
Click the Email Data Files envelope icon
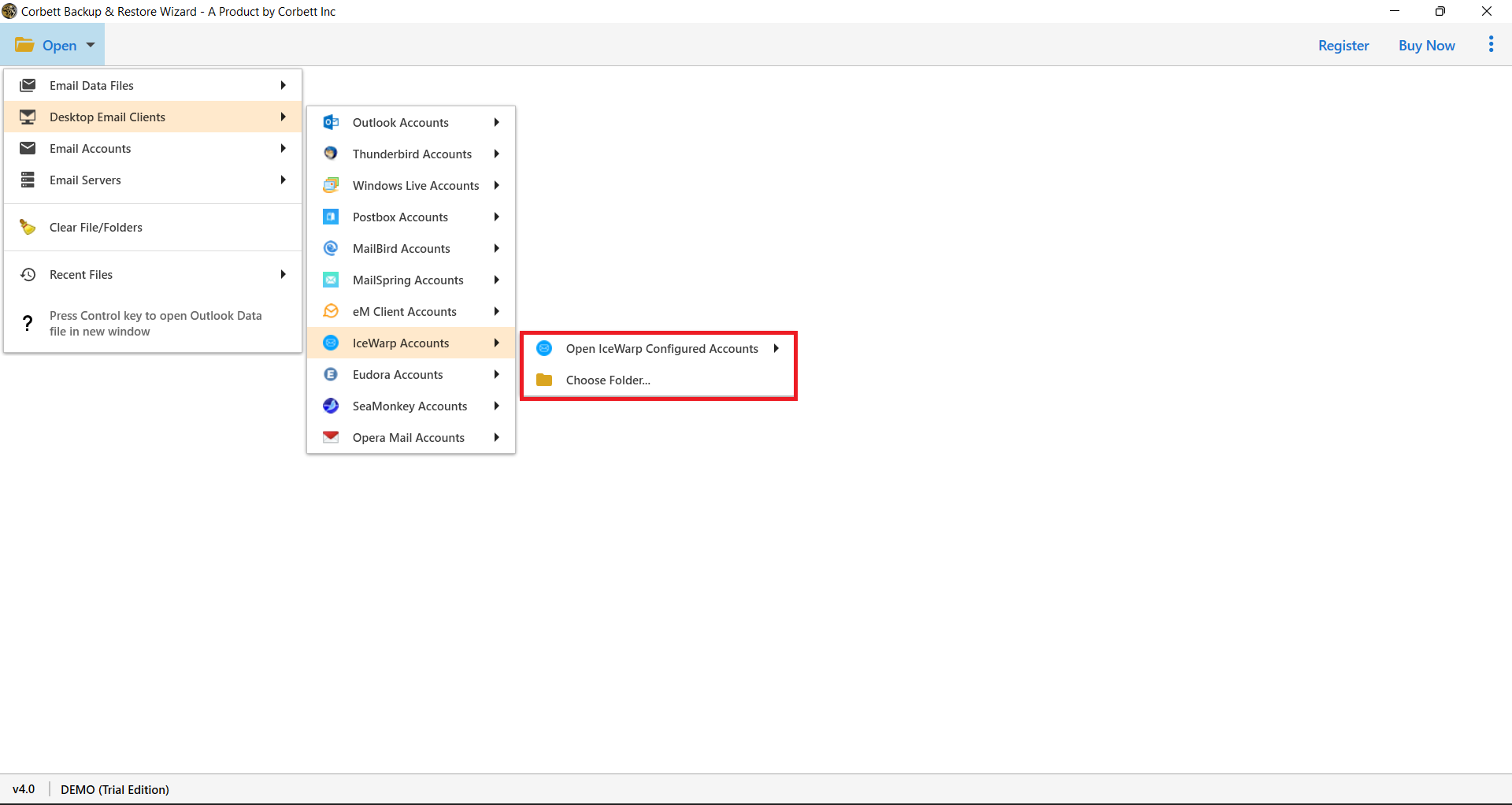(x=28, y=85)
